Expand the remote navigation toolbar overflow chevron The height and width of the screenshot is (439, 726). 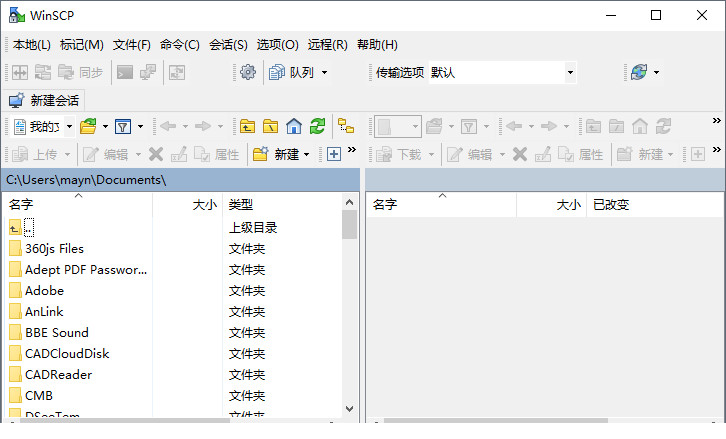717,121
